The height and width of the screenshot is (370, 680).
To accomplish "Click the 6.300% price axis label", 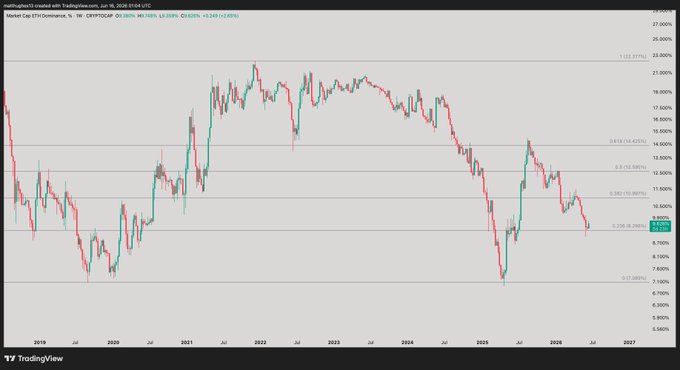I will 662,305.
